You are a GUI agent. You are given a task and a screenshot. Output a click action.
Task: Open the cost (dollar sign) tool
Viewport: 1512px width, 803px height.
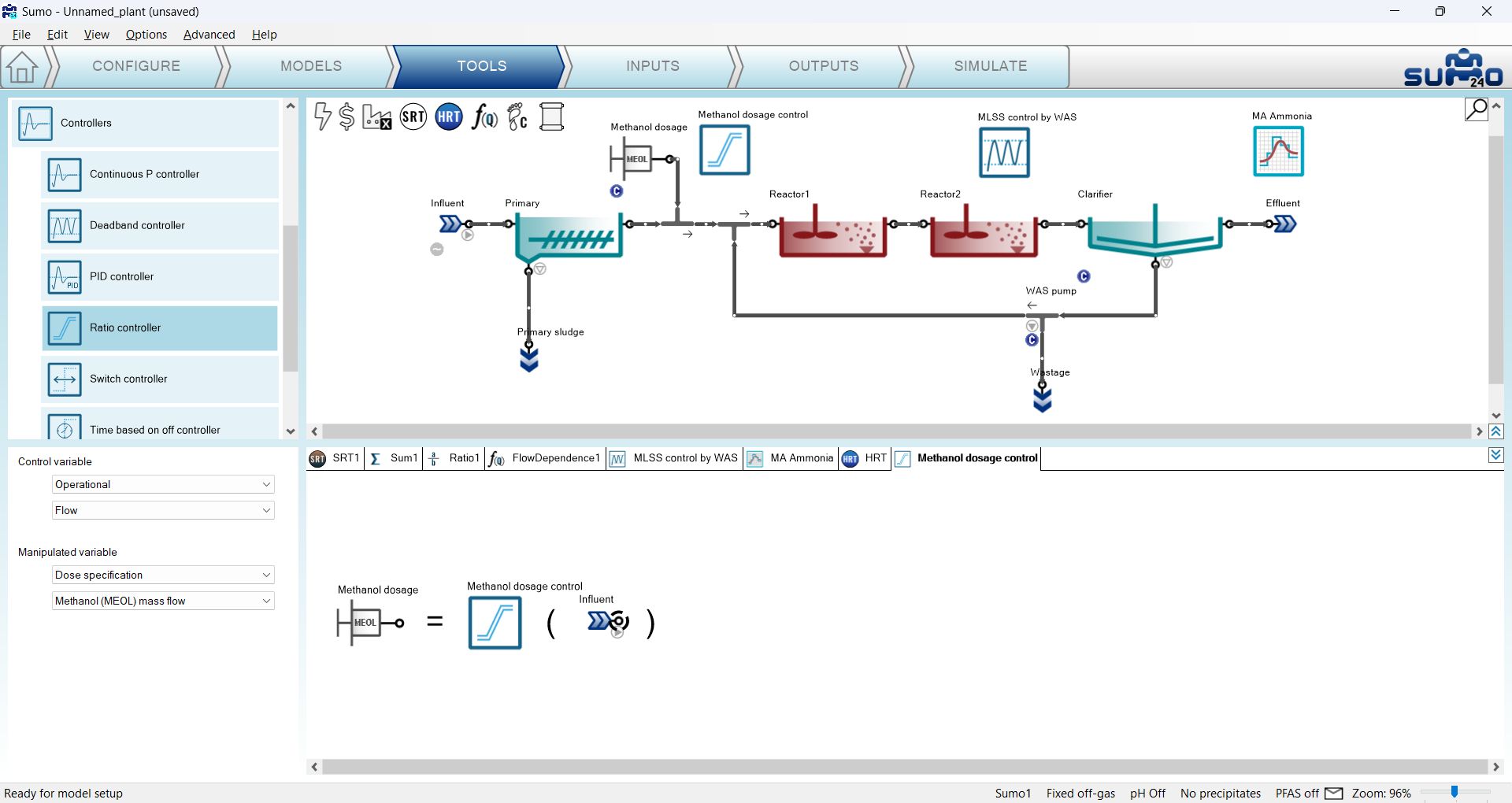click(x=346, y=117)
